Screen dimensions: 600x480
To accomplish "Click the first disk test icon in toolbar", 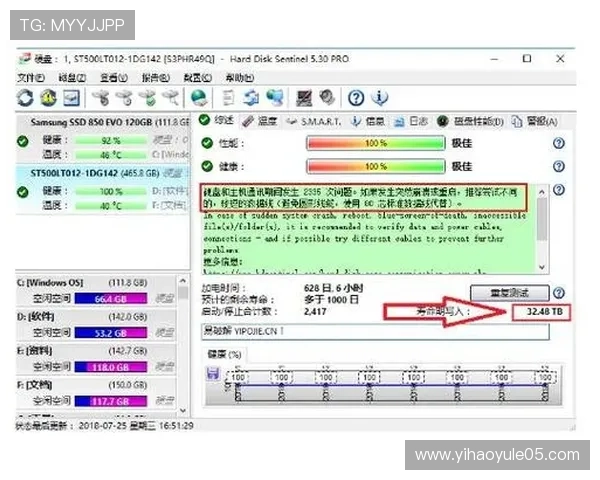I will click(x=101, y=98).
